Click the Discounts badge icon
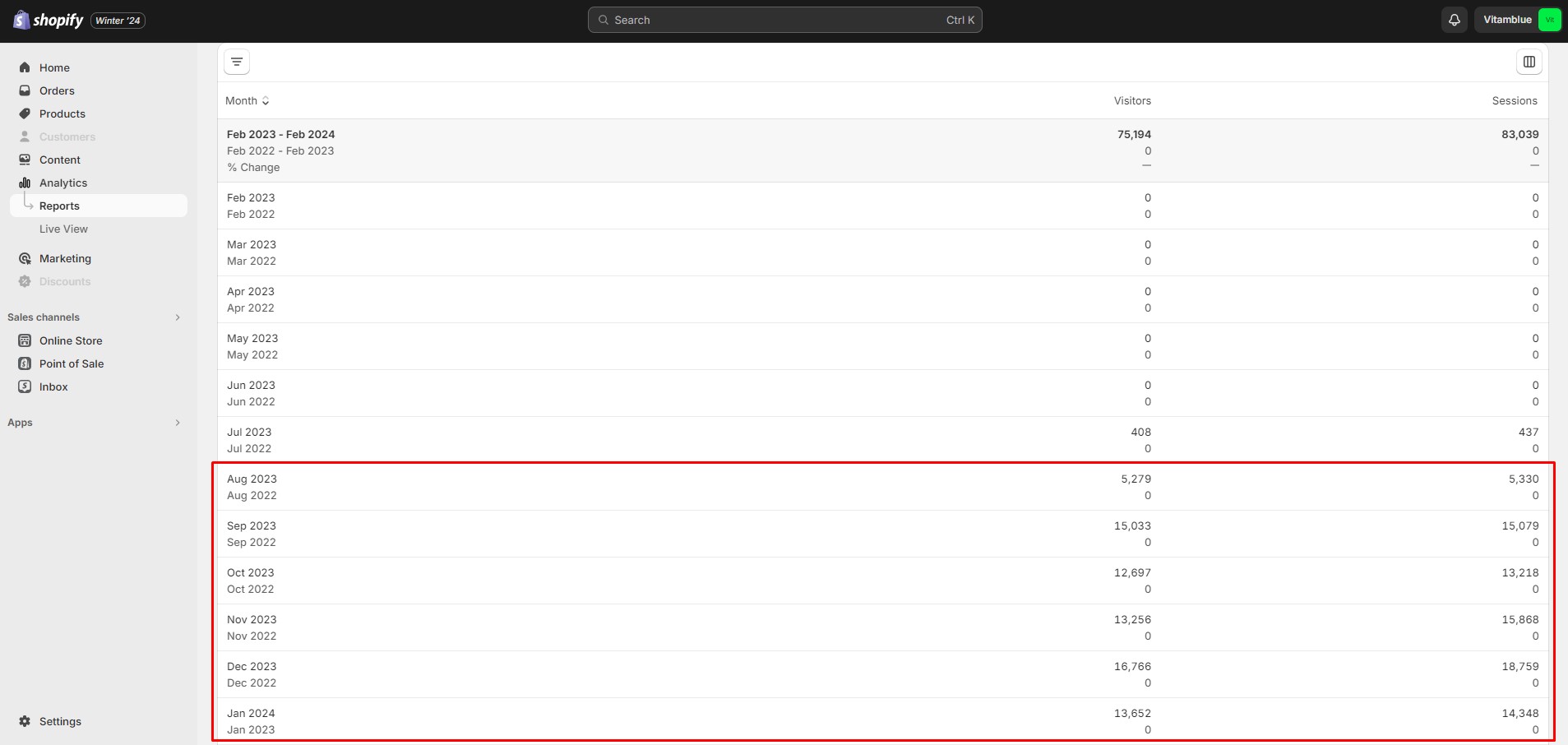Viewport: 1568px width, 745px height. (x=25, y=281)
